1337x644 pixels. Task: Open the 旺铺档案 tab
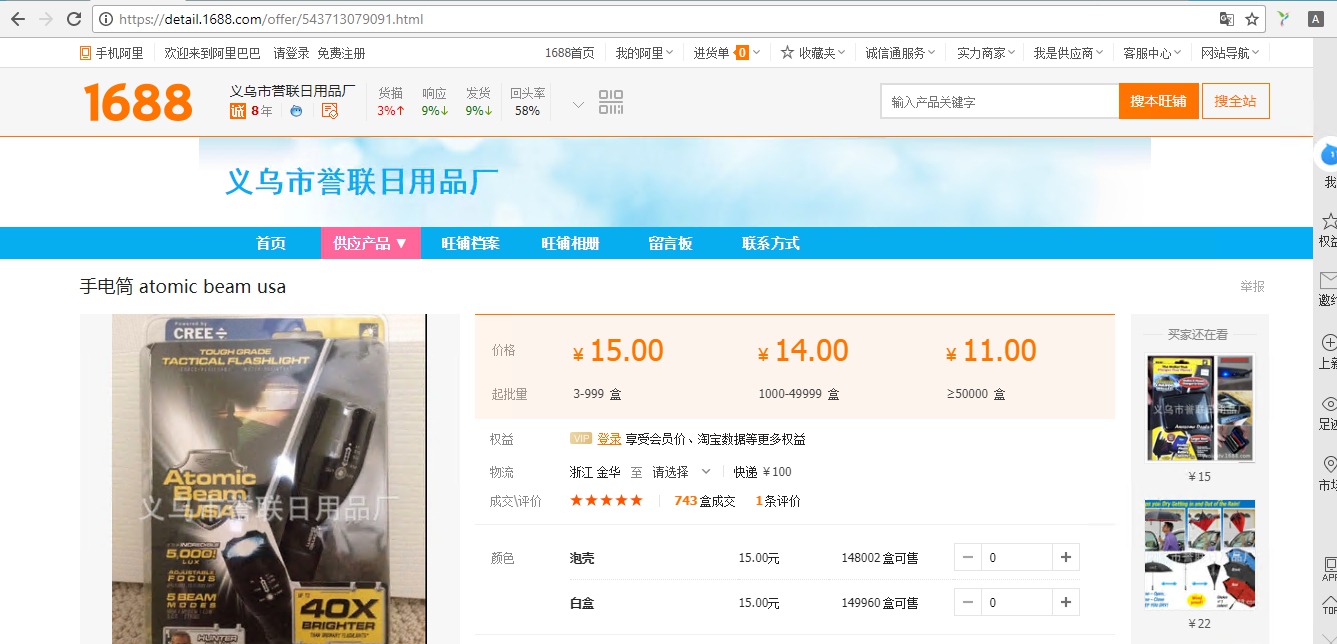pyautogui.click(x=470, y=243)
